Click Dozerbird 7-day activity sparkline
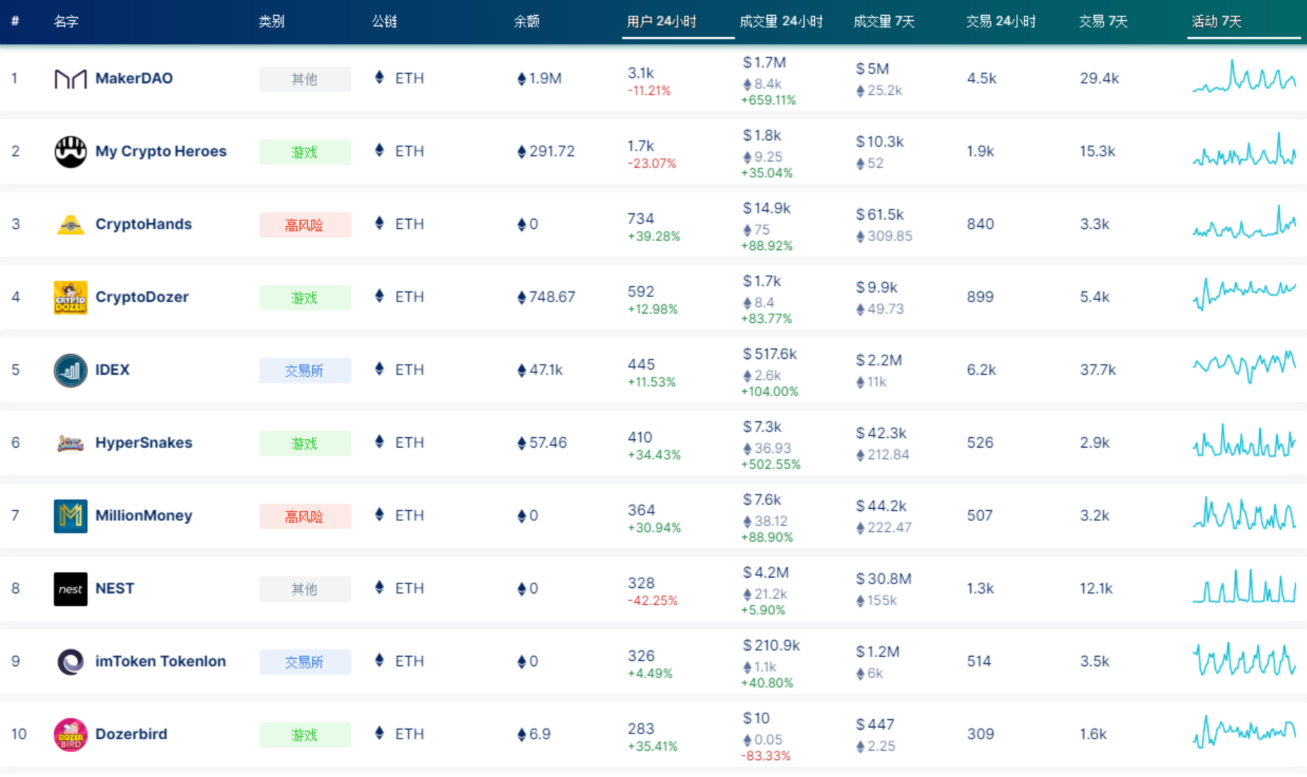The image size is (1307, 777). 1244,732
